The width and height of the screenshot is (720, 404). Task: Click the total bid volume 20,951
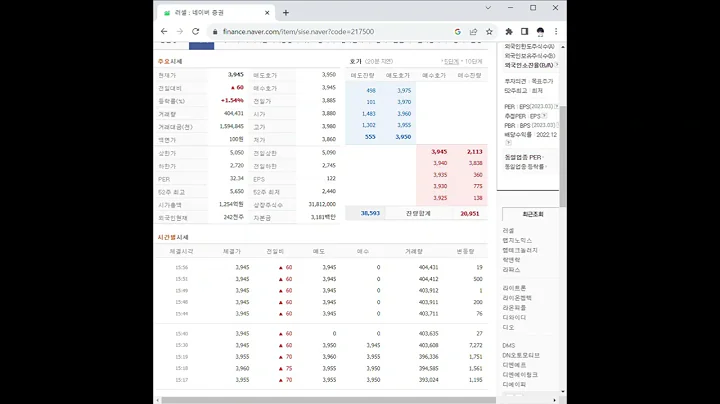(x=469, y=213)
